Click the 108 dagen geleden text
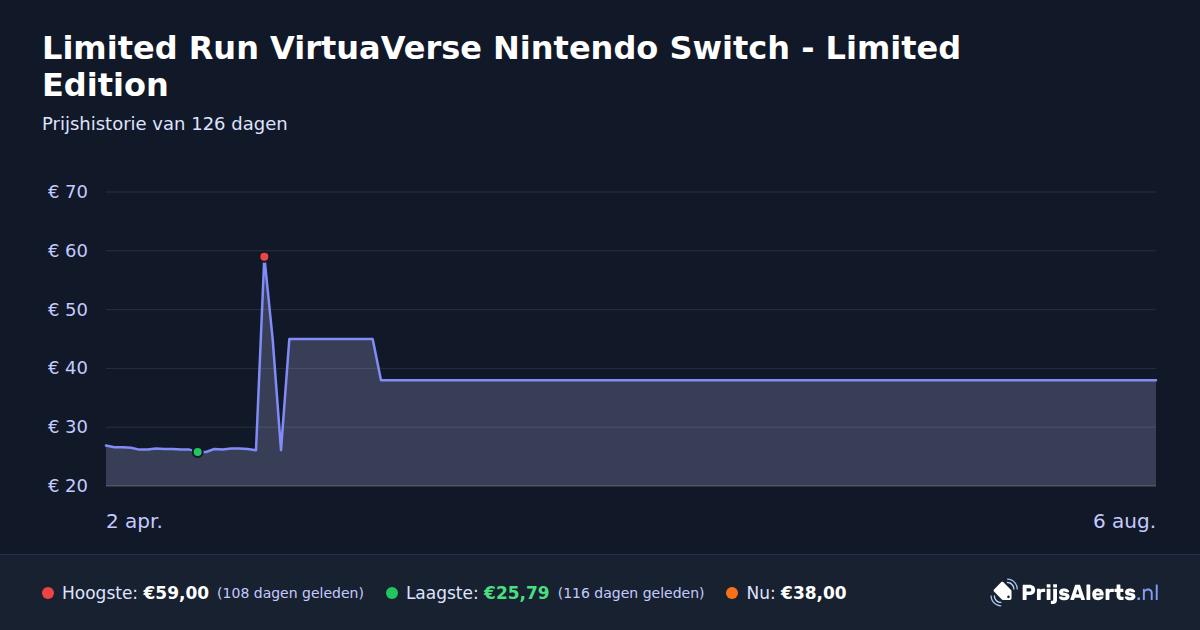The image size is (1200, 630). (x=290, y=593)
